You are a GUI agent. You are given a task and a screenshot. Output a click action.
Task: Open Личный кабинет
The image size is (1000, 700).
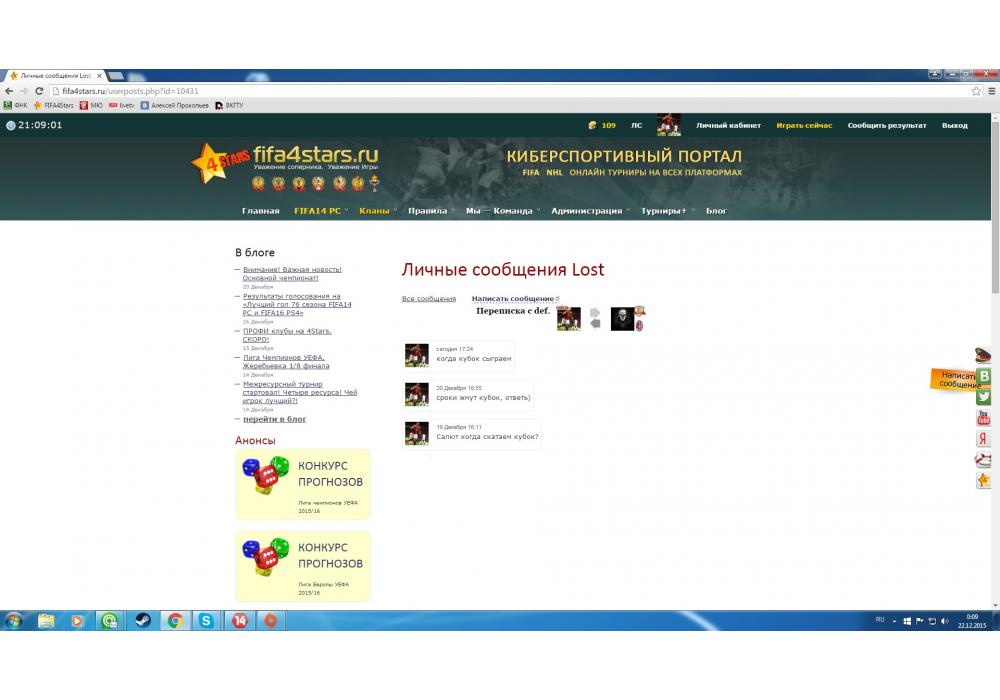(x=728, y=126)
